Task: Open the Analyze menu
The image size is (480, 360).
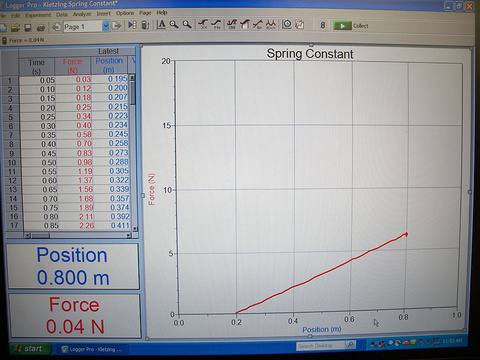Action: pos(82,14)
